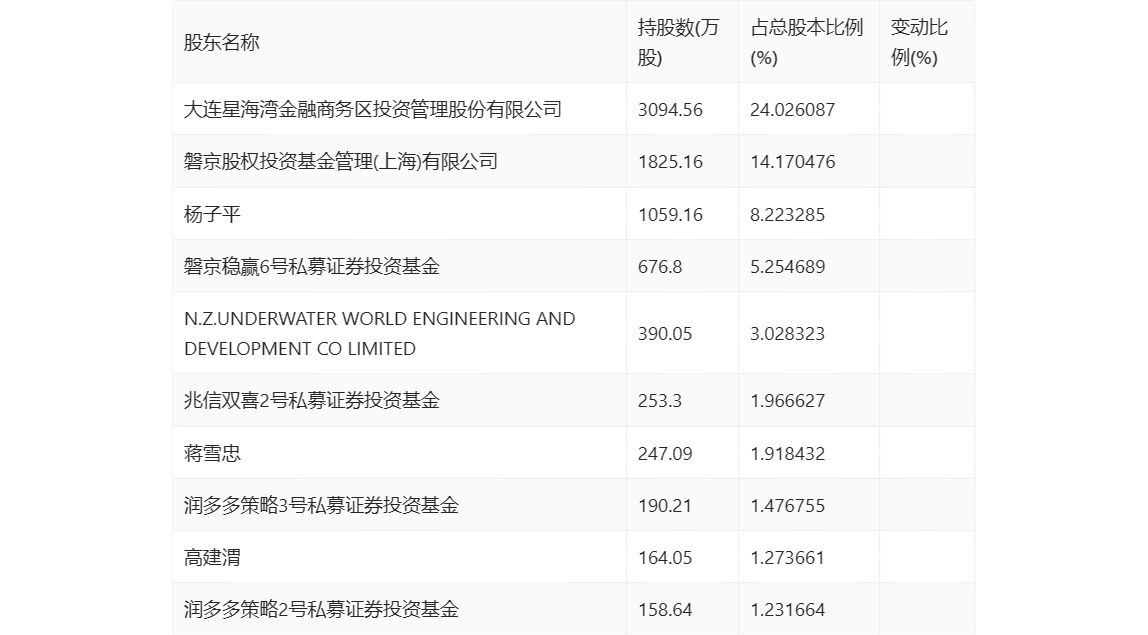Select N.Z.UNDERWATER WORLD ENGINEERING shareholder name

coord(379,333)
